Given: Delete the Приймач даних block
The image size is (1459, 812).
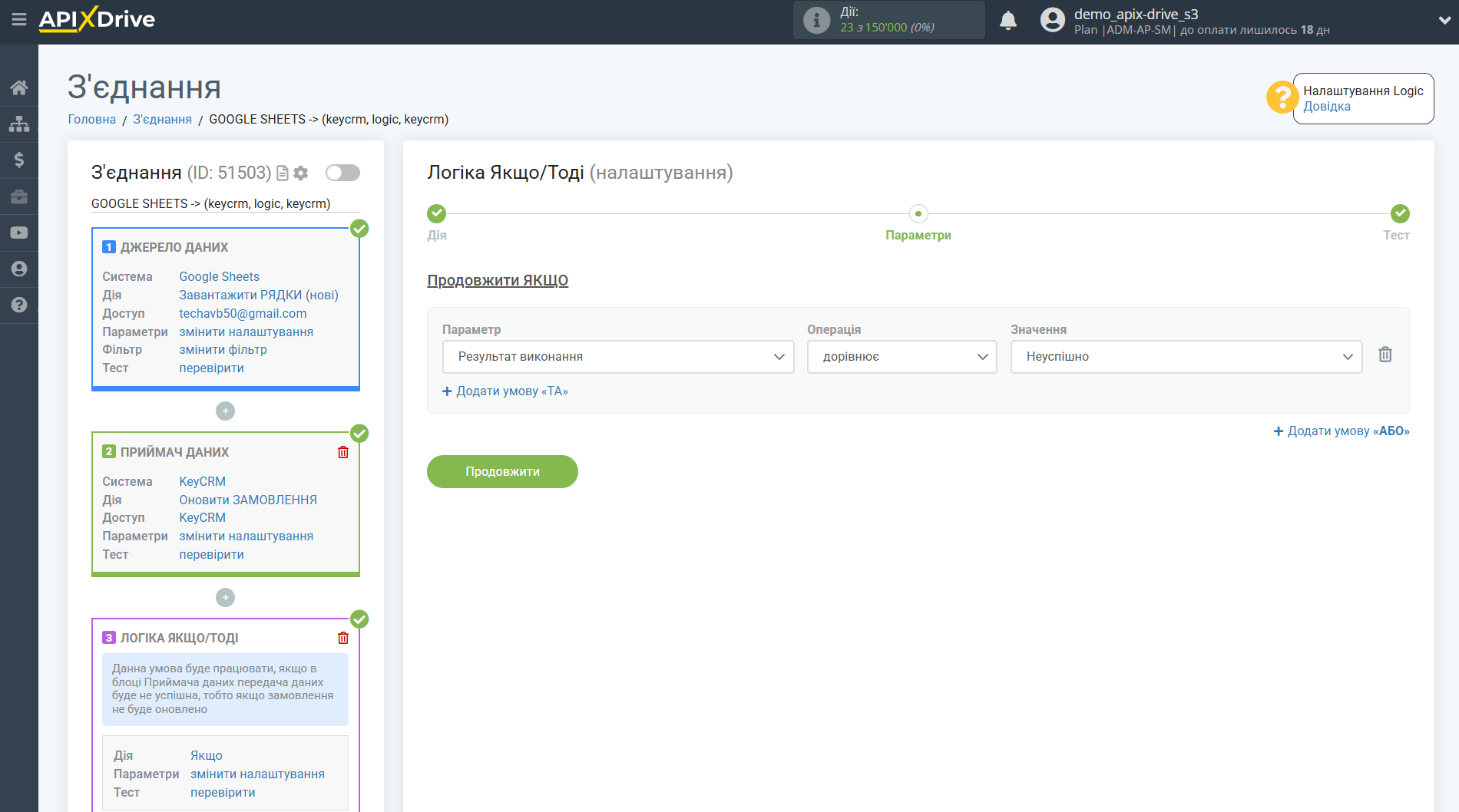Looking at the screenshot, I should click(343, 452).
